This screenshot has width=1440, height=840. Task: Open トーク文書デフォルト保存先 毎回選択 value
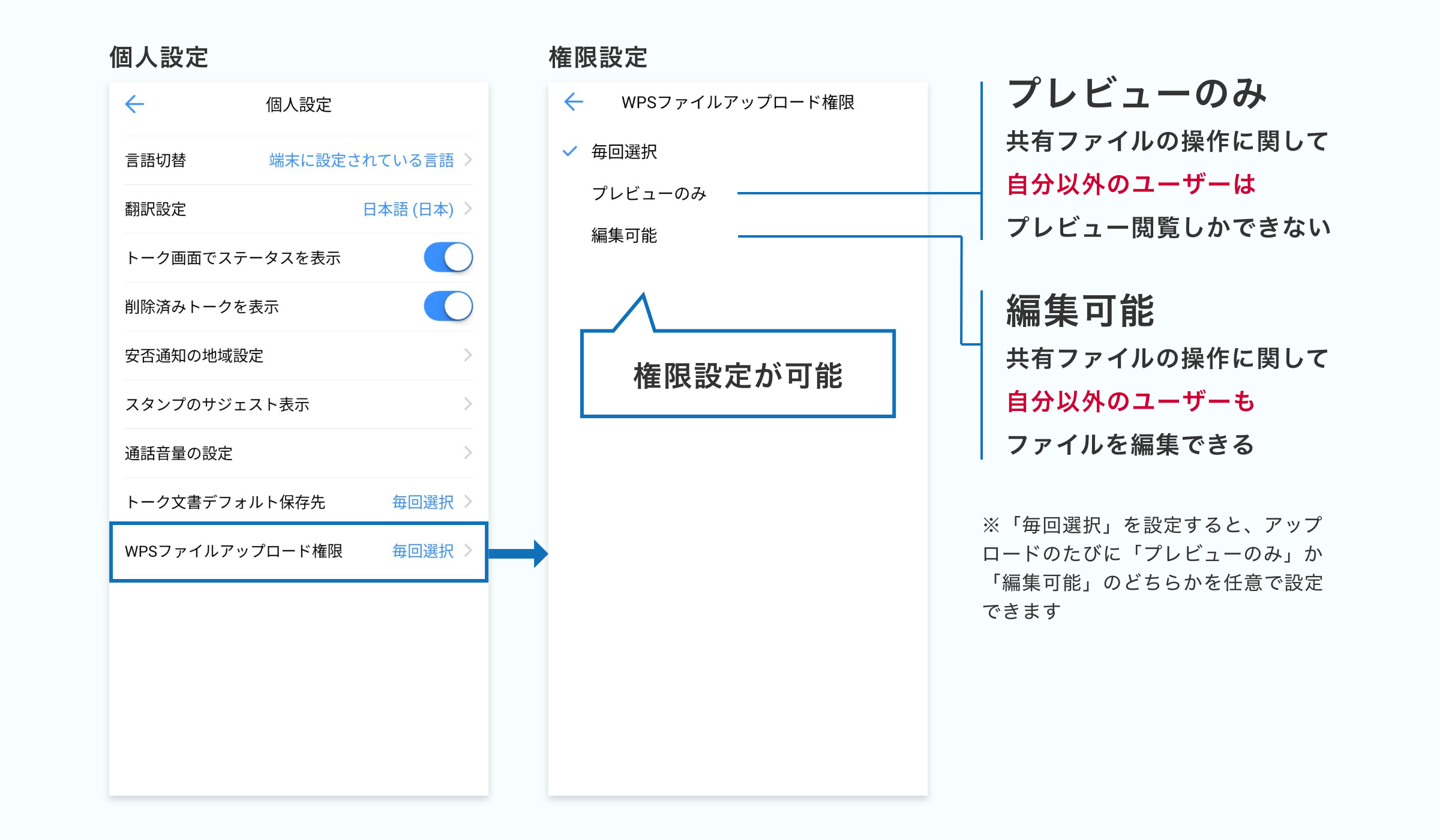tap(422, 502)
